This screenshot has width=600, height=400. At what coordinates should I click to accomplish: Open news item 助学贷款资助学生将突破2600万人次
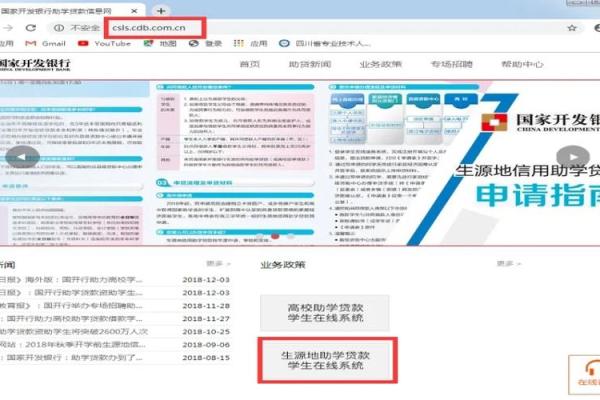(74, 332)
